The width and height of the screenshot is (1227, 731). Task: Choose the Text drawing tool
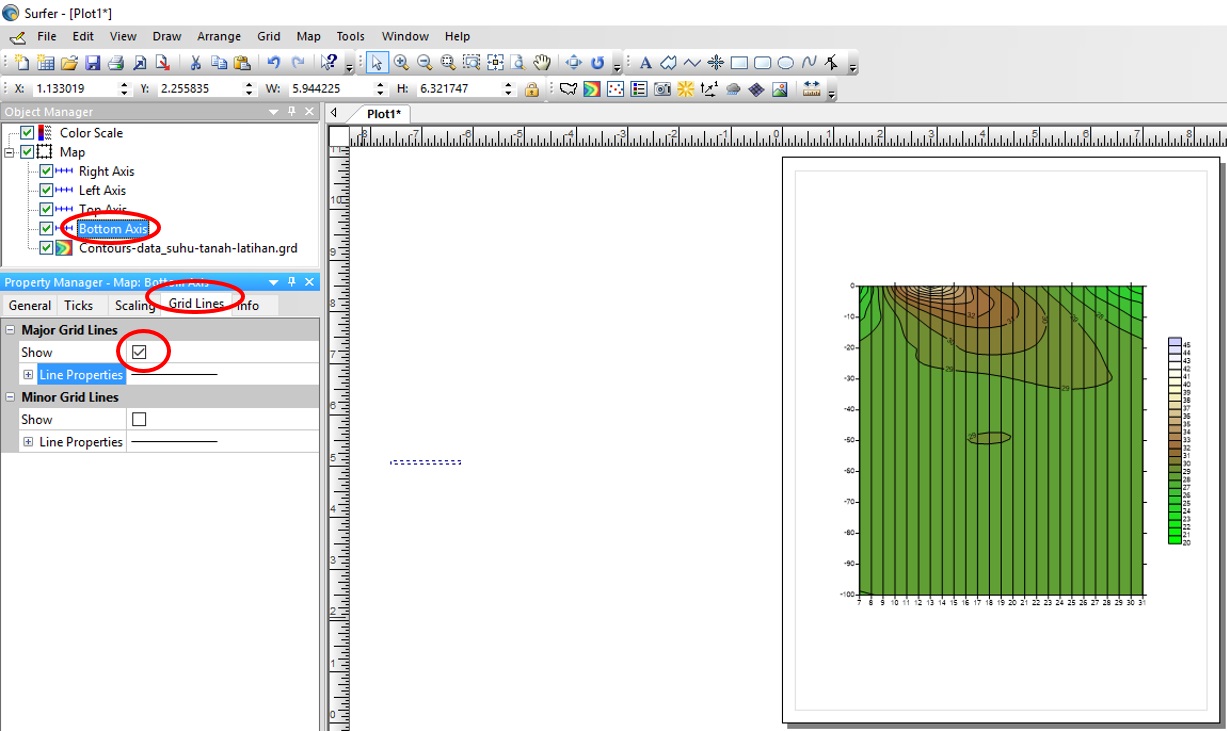(x=645, y=63)
